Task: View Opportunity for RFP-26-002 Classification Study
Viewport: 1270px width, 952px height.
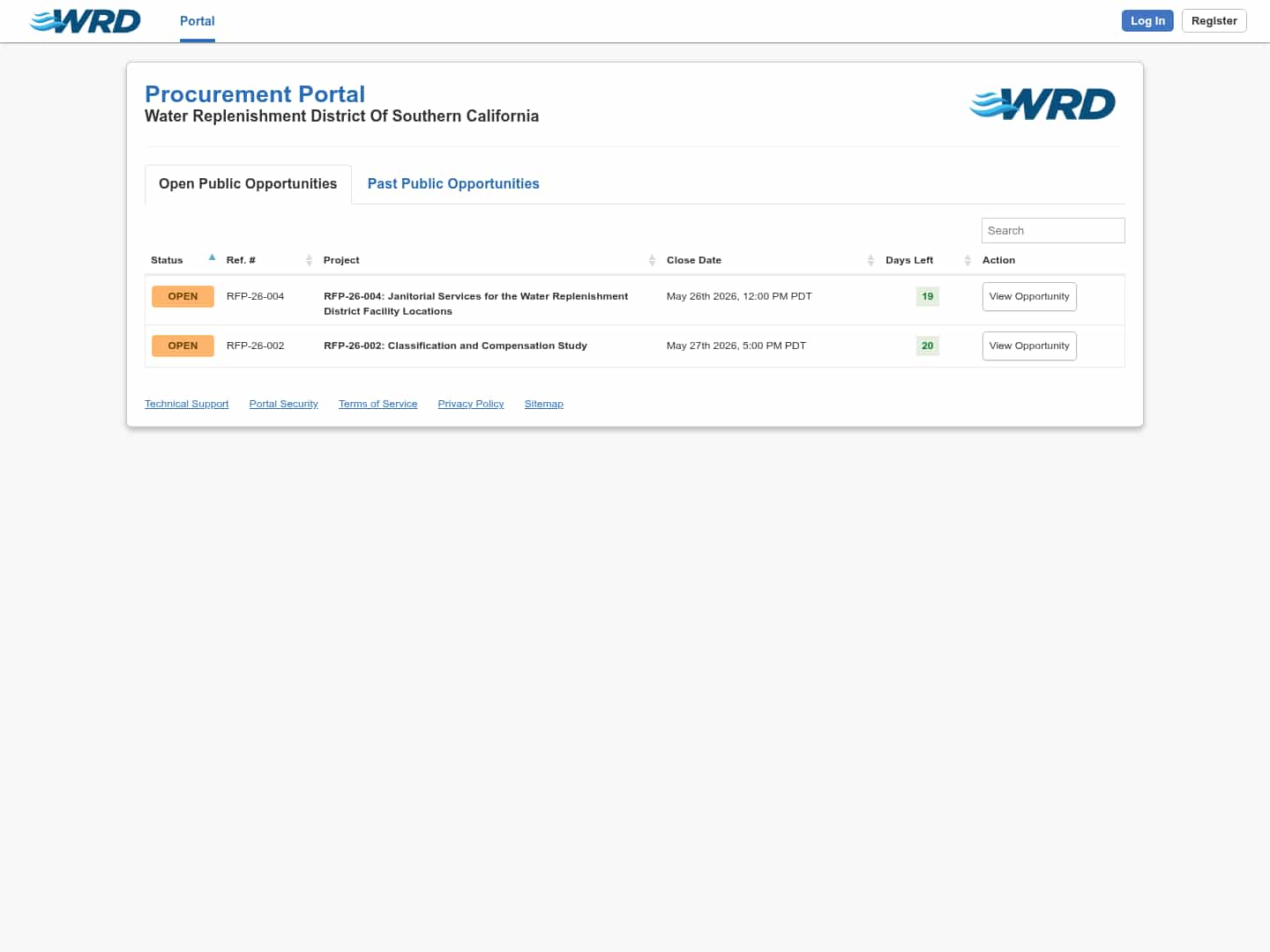Action: [1029, 346]
